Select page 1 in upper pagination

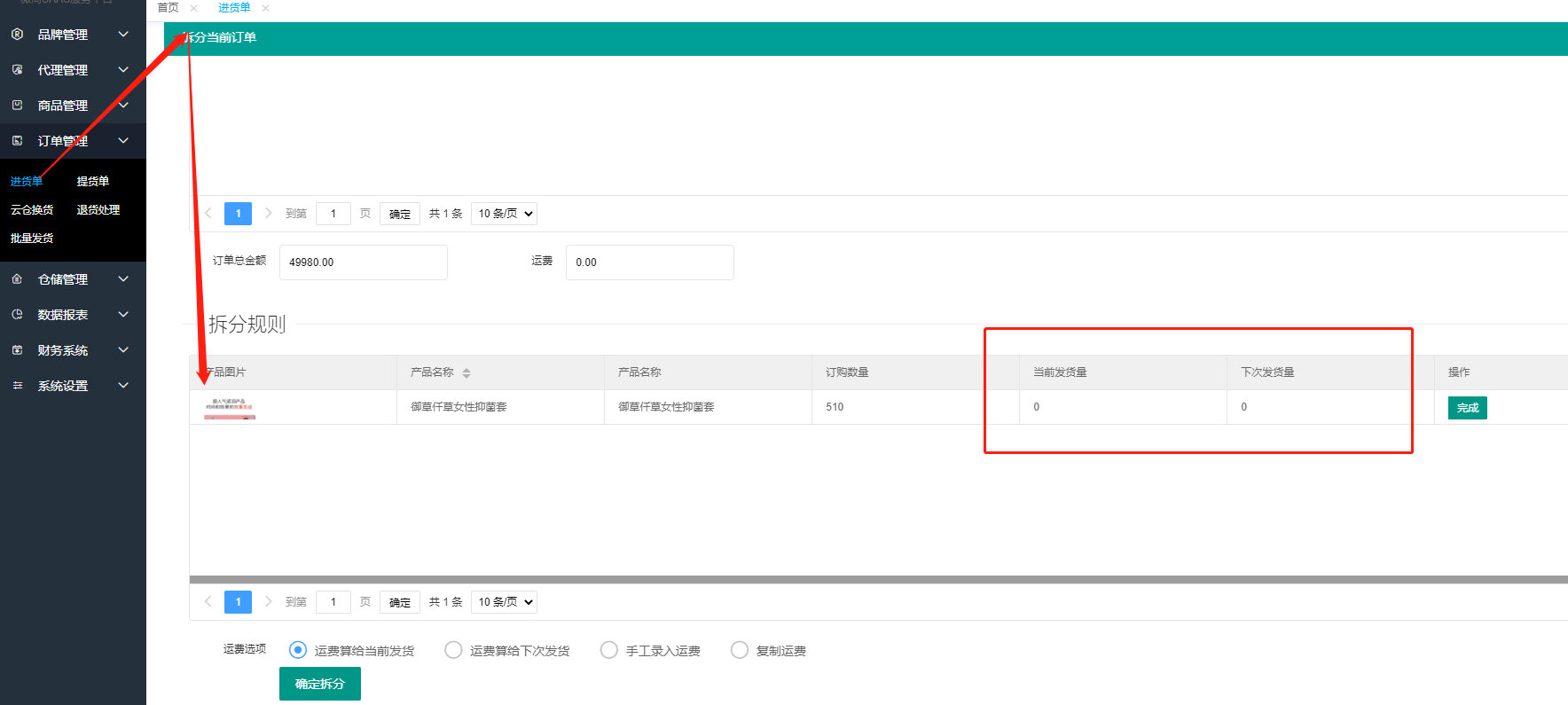click(x=238, y=214)
